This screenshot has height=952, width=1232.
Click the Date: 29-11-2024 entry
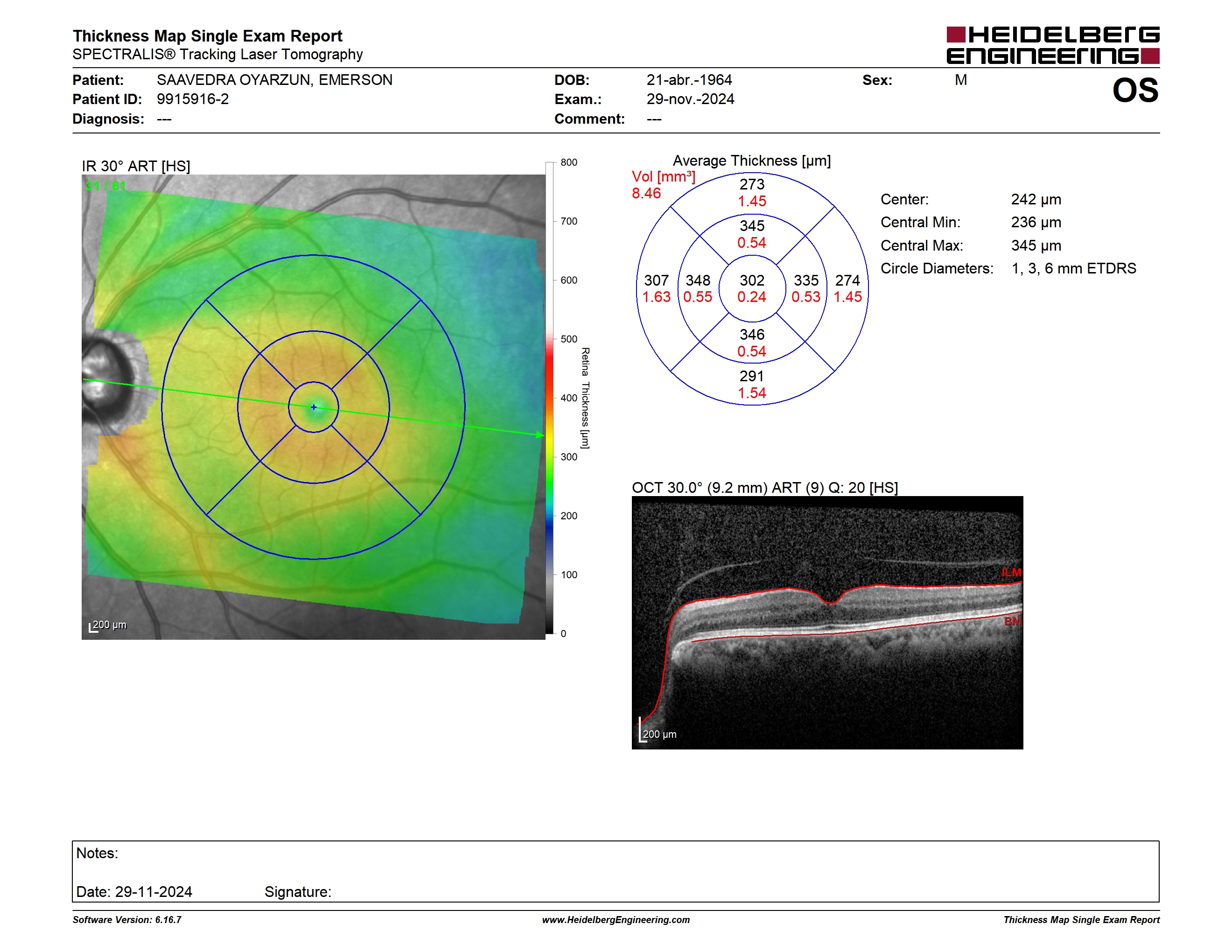pyautogui.click(x=134, y=892)
